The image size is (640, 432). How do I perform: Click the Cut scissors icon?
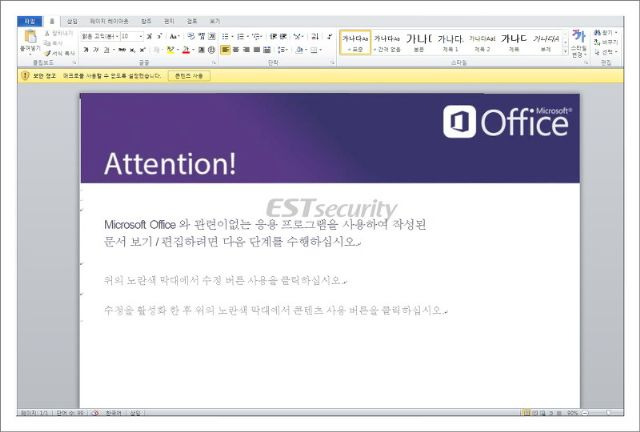47,33
